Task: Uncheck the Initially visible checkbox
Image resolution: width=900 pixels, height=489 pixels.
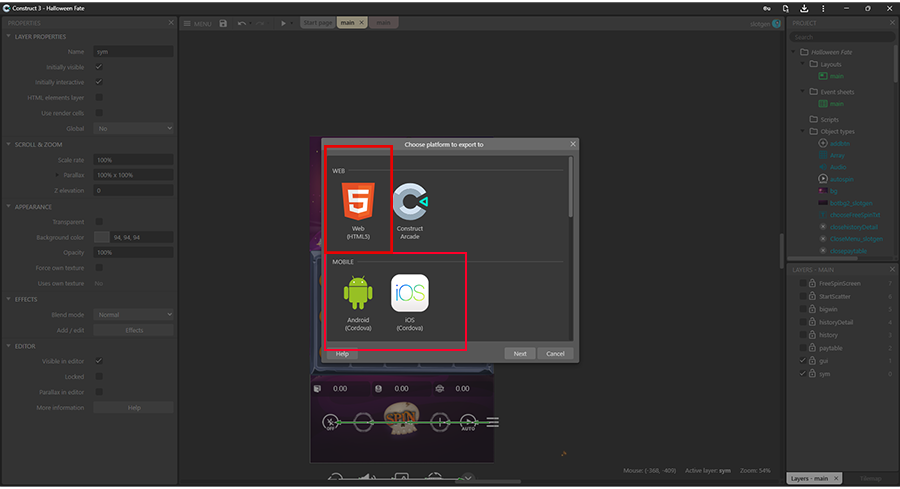Action: [98, 67]
